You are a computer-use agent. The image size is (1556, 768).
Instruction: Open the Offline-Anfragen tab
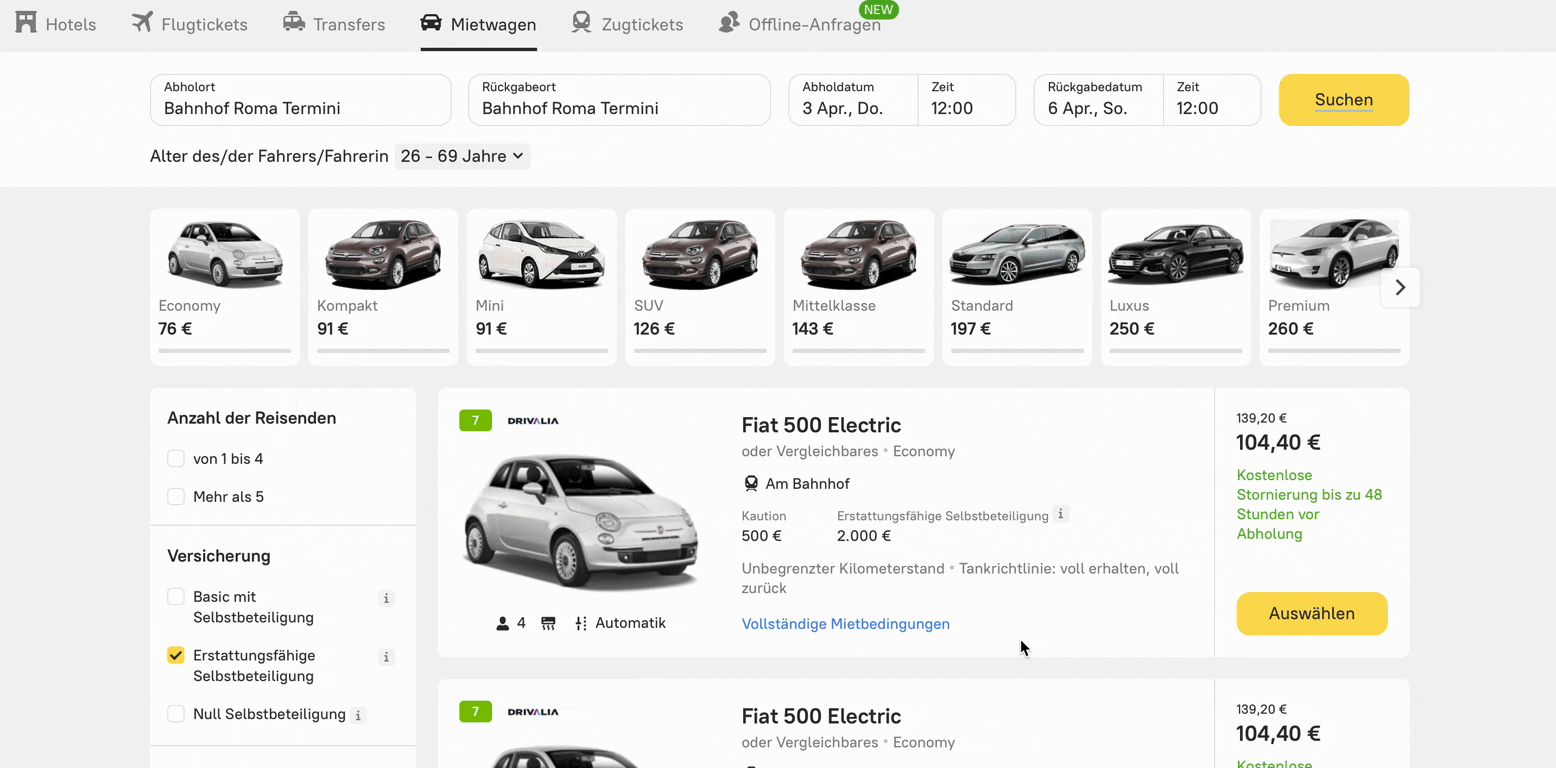point(813,24)
